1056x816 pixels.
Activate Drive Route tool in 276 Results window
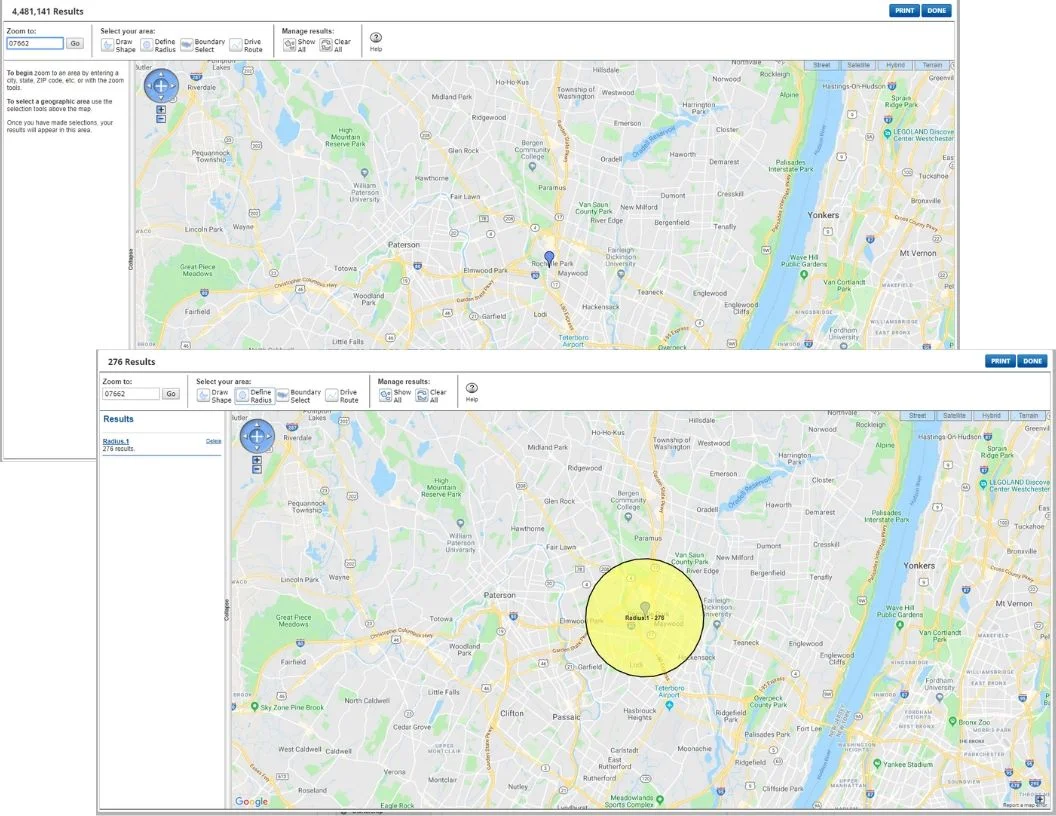341,396
